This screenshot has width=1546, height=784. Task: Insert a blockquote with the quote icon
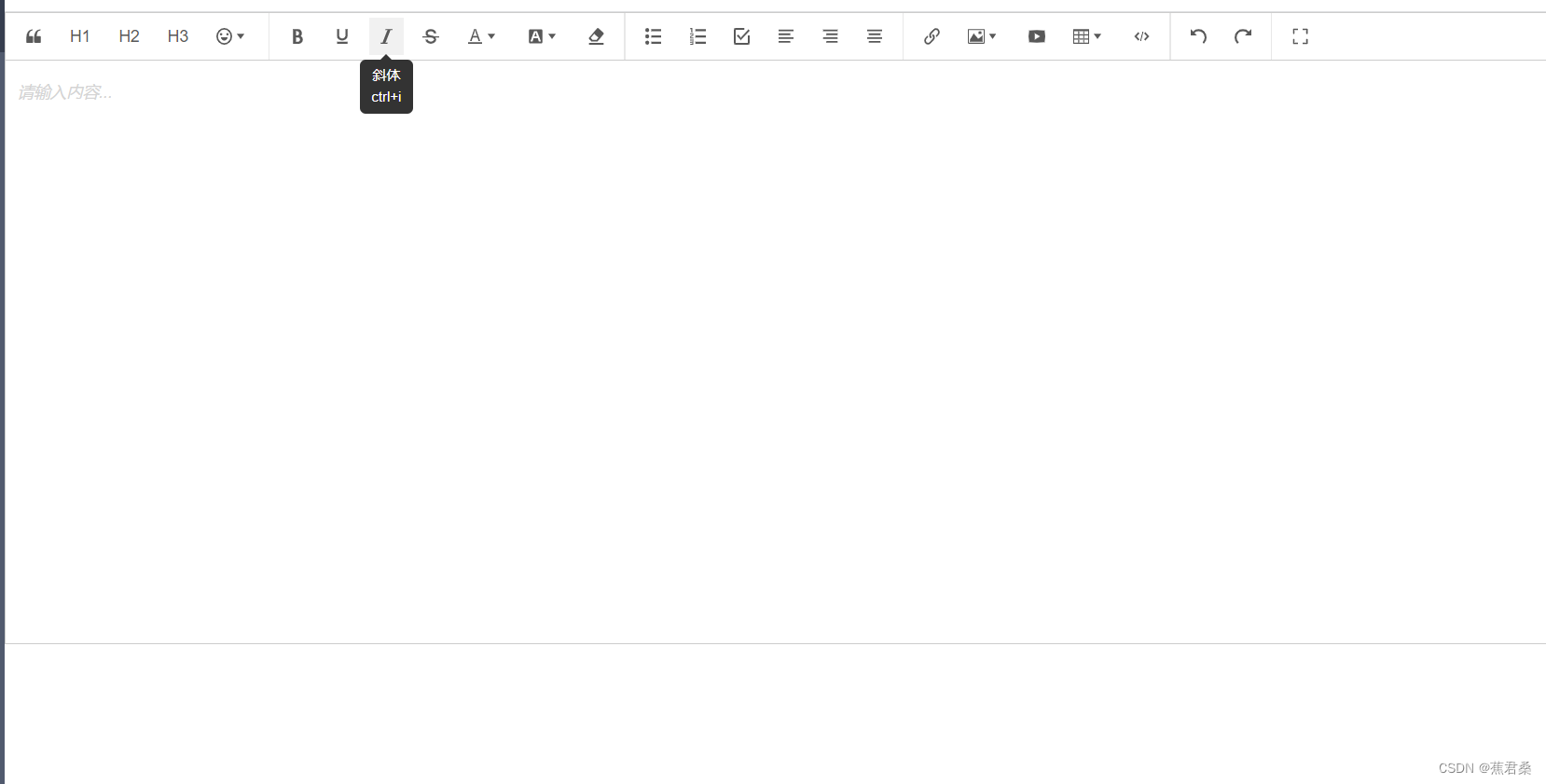point(34,36)
